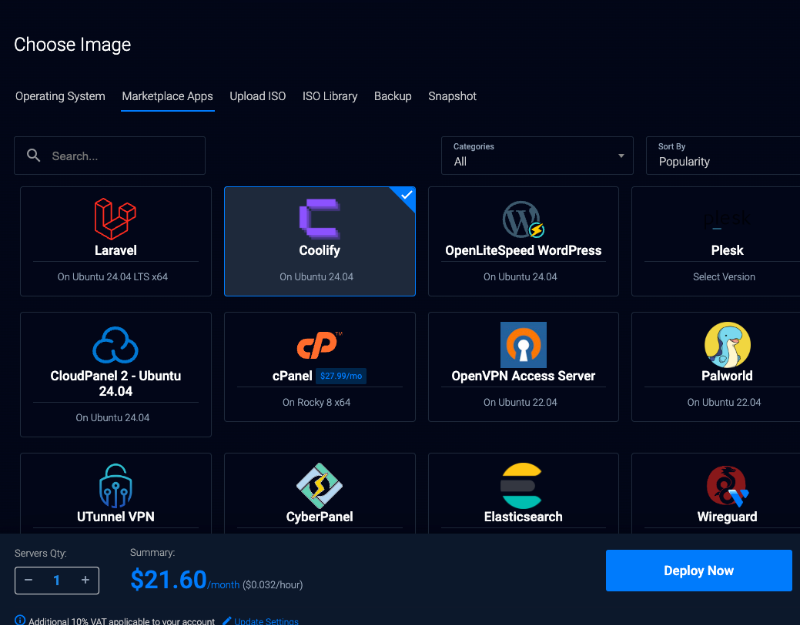Click Plesk's Select Version text
800x625 pixels.
coord(724,277)
